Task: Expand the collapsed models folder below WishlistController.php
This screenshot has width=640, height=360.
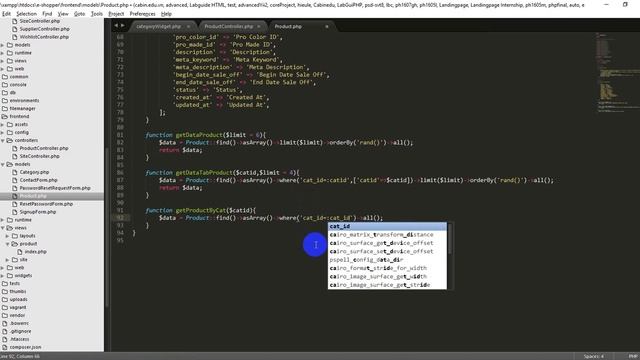Action: 3,45
